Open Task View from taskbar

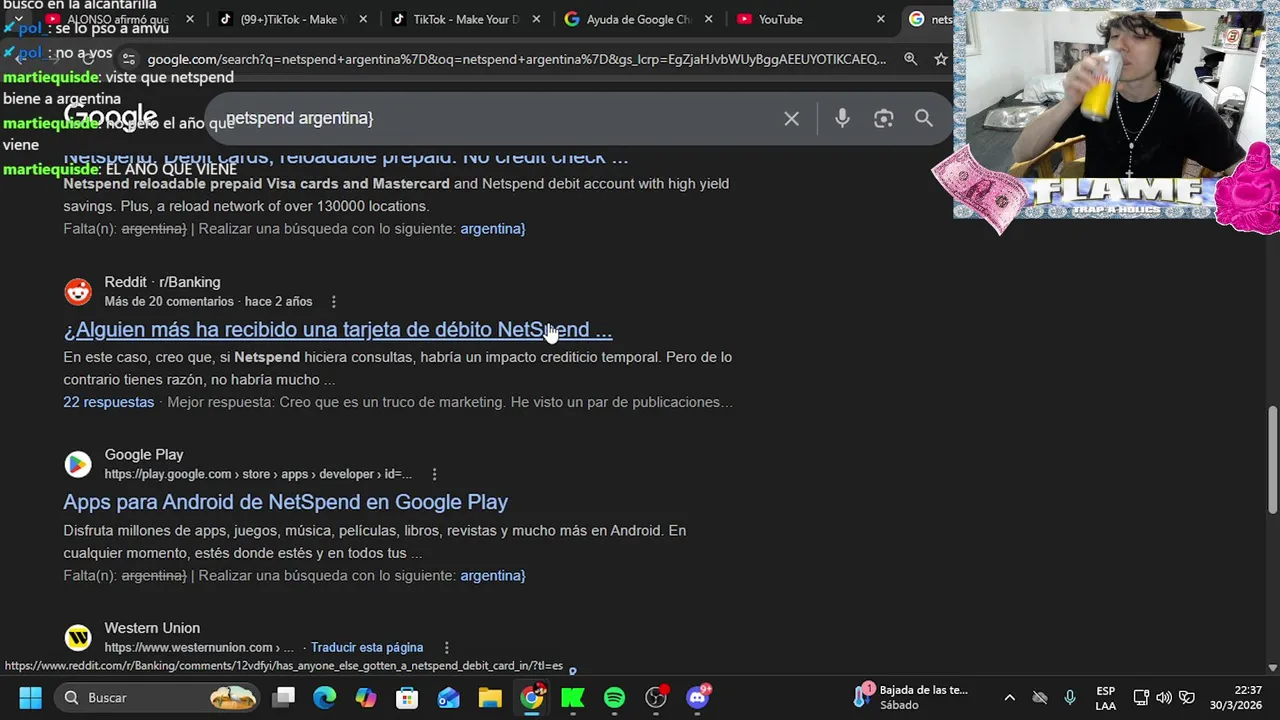tap(284, 697)
